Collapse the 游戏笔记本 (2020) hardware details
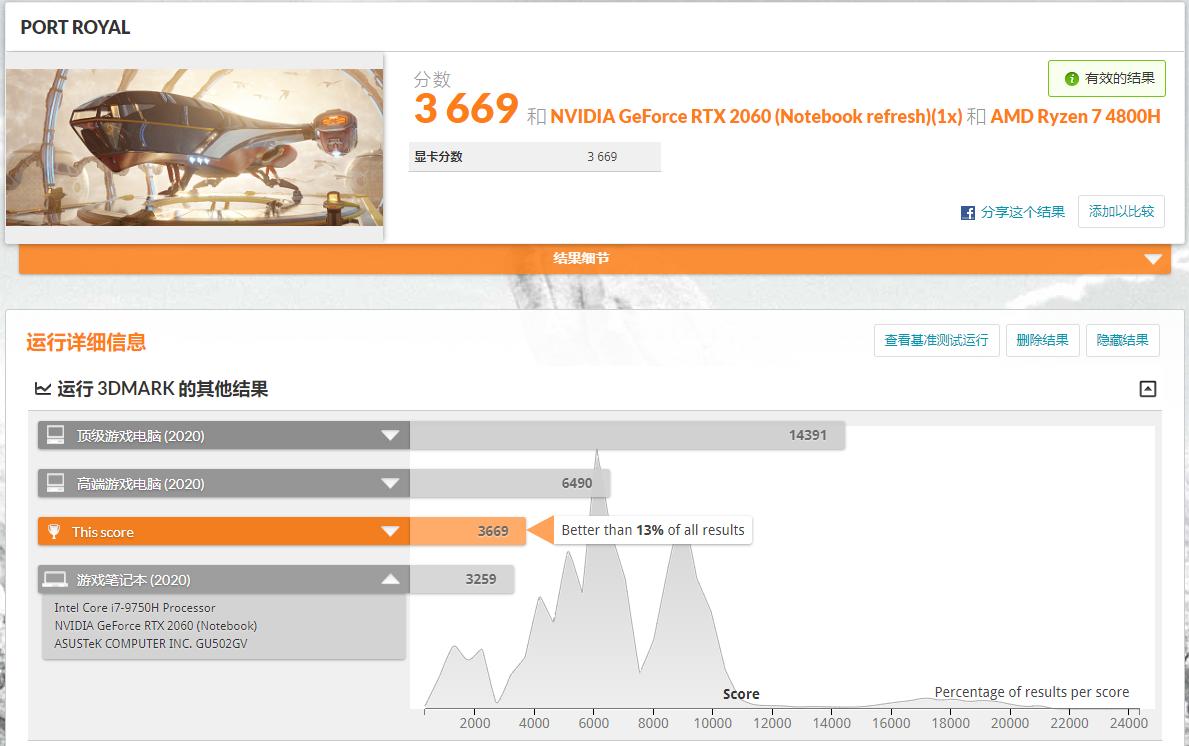 (391, 578)
